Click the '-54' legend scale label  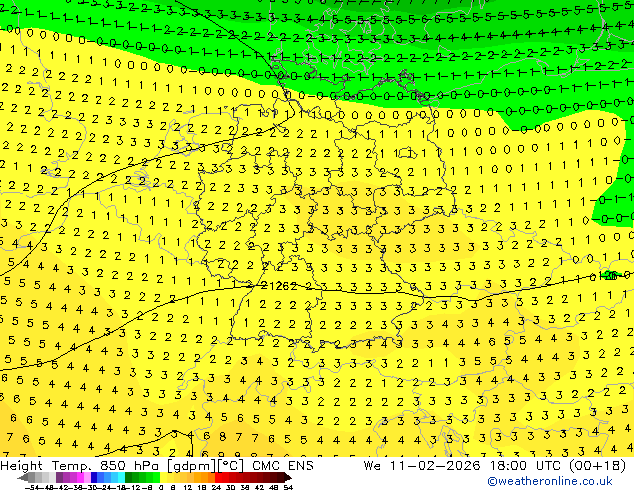[32, 487]
